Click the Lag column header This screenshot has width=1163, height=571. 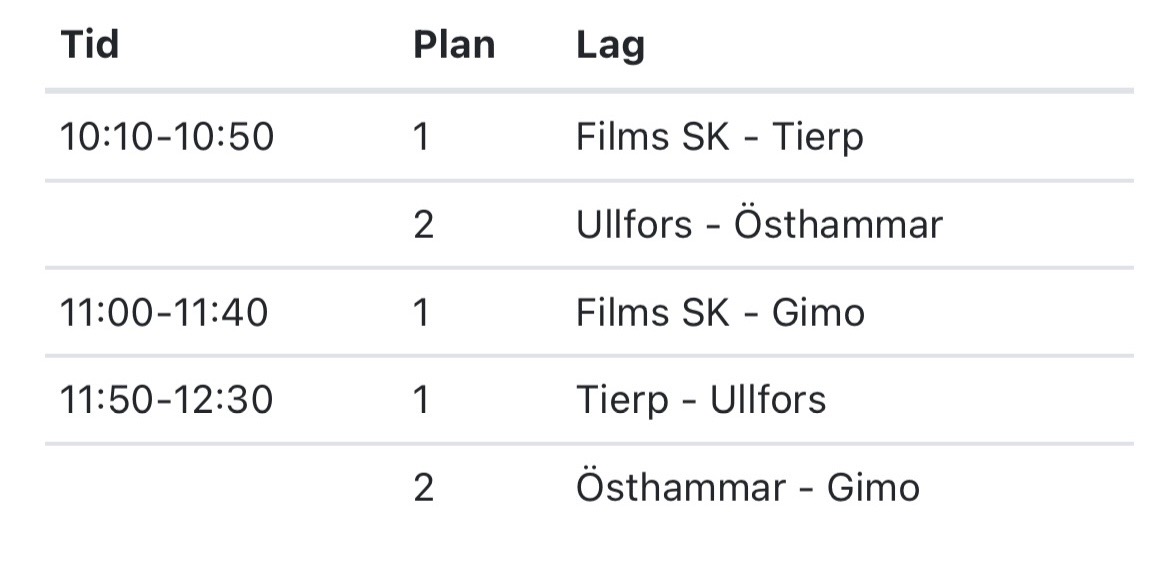coord(610,46)
